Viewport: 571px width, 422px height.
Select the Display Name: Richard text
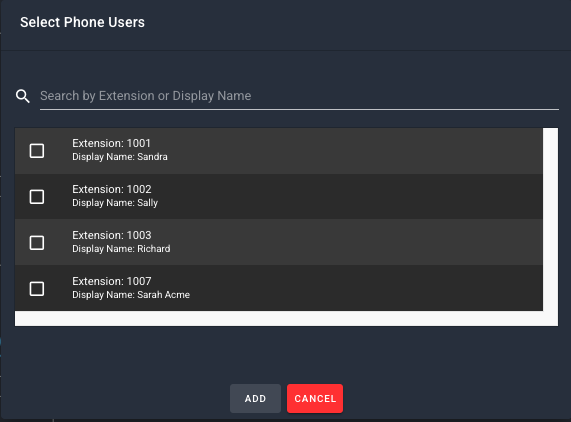121,249
